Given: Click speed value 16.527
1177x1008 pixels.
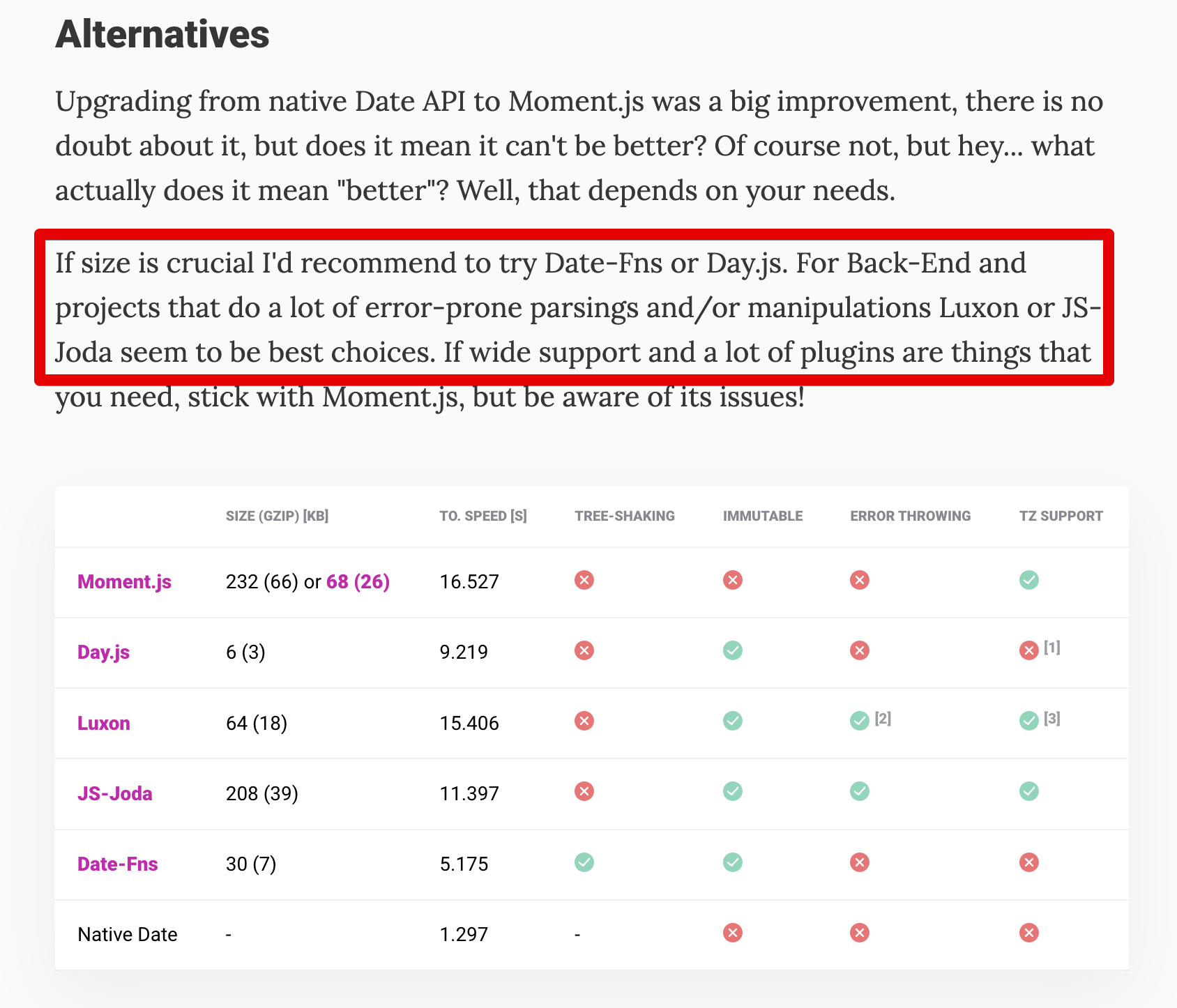Looking at the screenshot, I should point(469,581).
